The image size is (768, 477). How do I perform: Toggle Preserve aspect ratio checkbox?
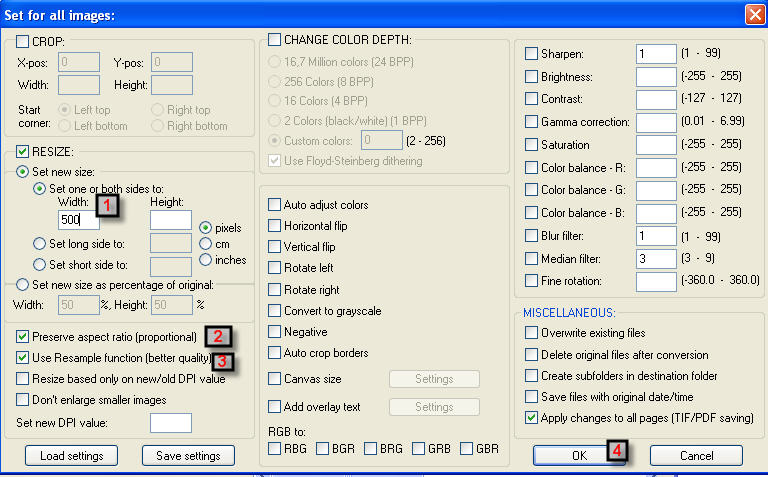point(23,337)
